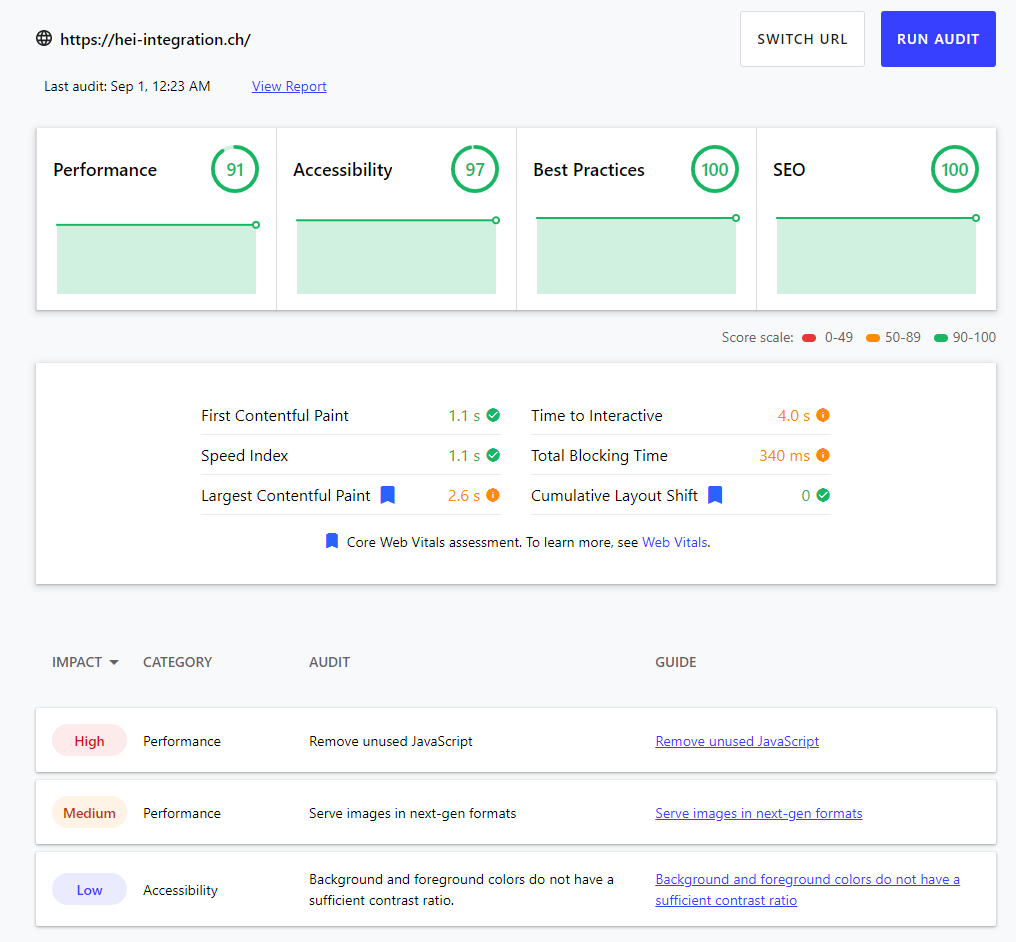The height and width of the screenshot is (942, 1016).
Task: Open the Serve images in next-gen formats guide
Action: click(758, 814)
